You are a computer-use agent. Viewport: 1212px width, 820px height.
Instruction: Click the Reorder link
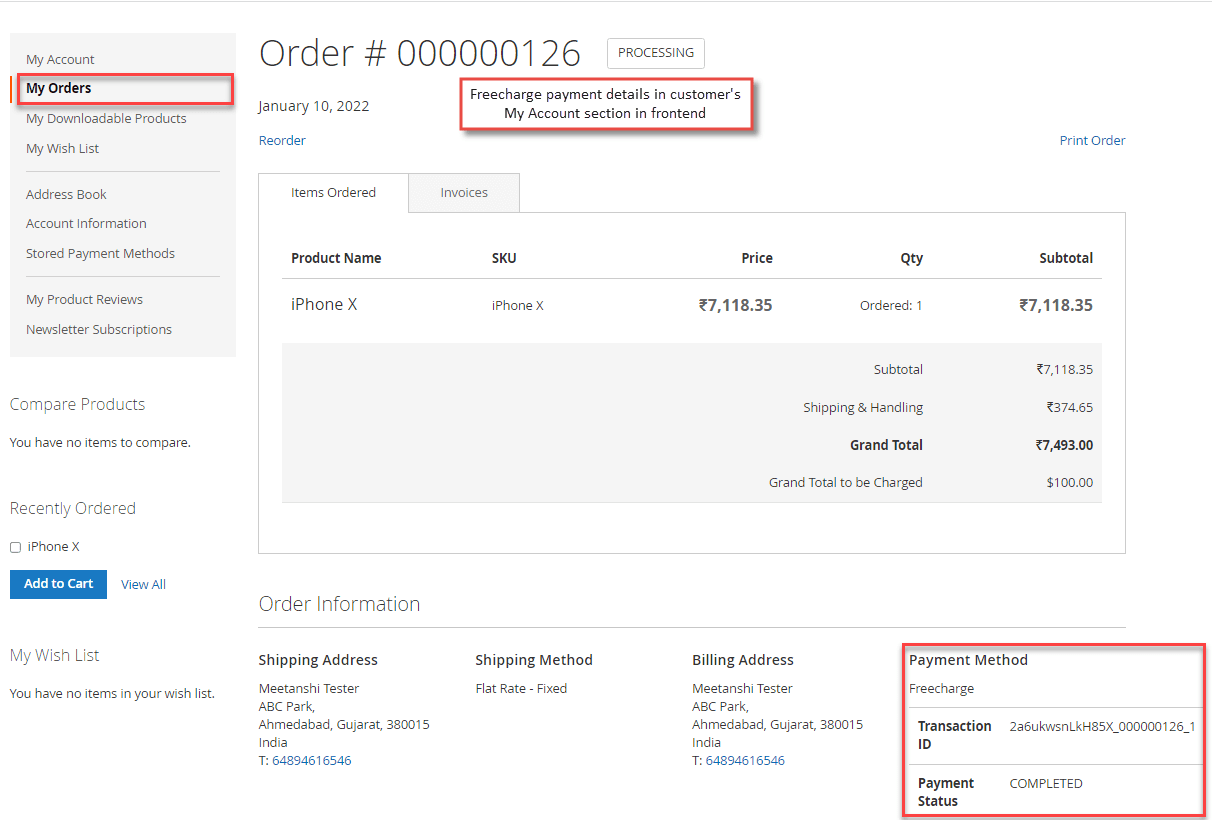[x=282, y=140]
